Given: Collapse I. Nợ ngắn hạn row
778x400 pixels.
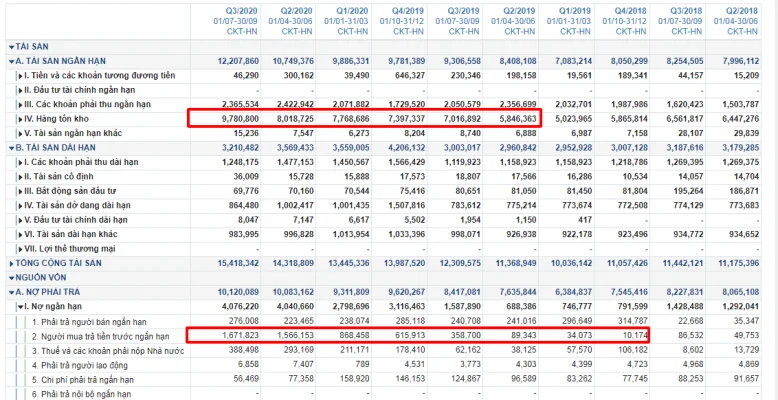Looking at the screenshot, I should [x=20, y=306].
